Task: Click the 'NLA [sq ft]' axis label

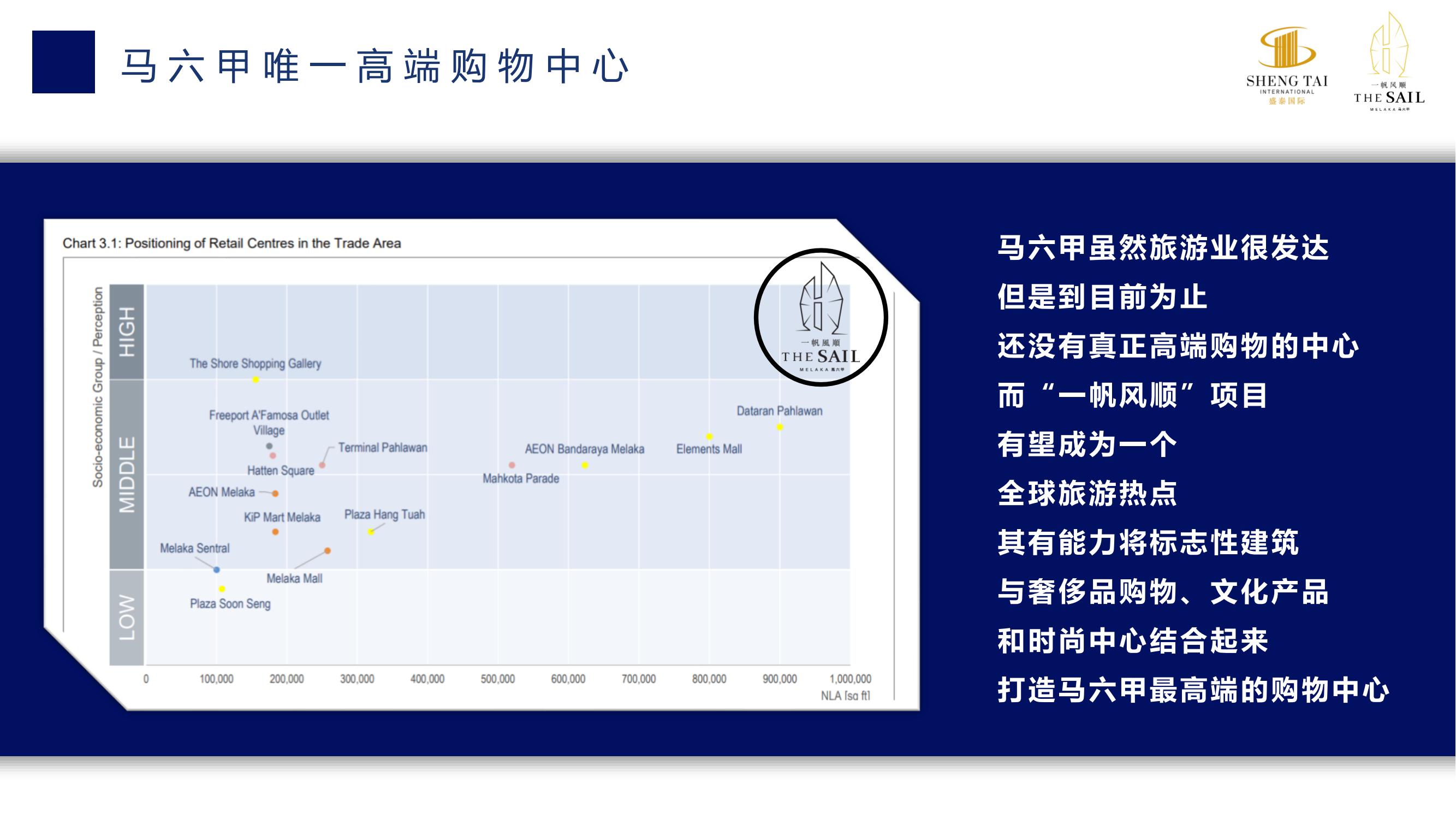Action: [846, 696]
